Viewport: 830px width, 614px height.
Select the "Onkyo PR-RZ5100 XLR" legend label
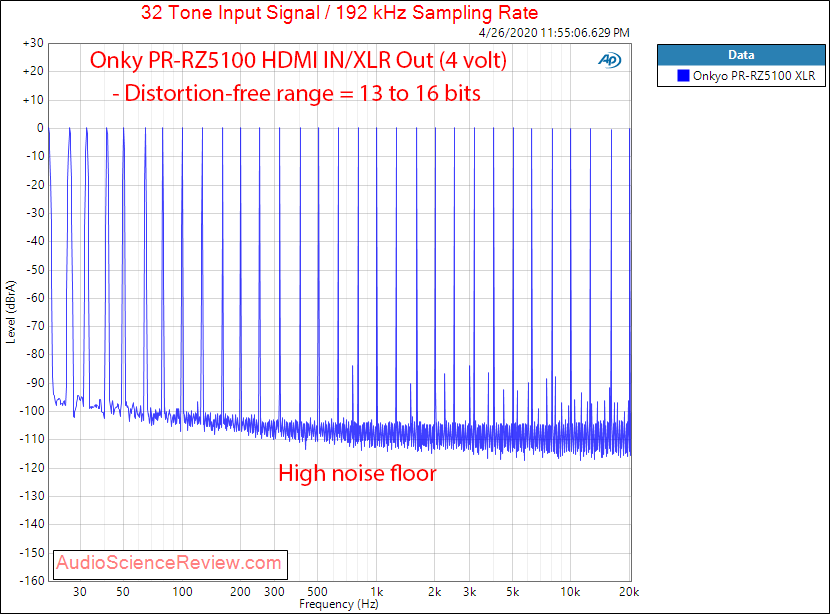[x=754, y=76]
